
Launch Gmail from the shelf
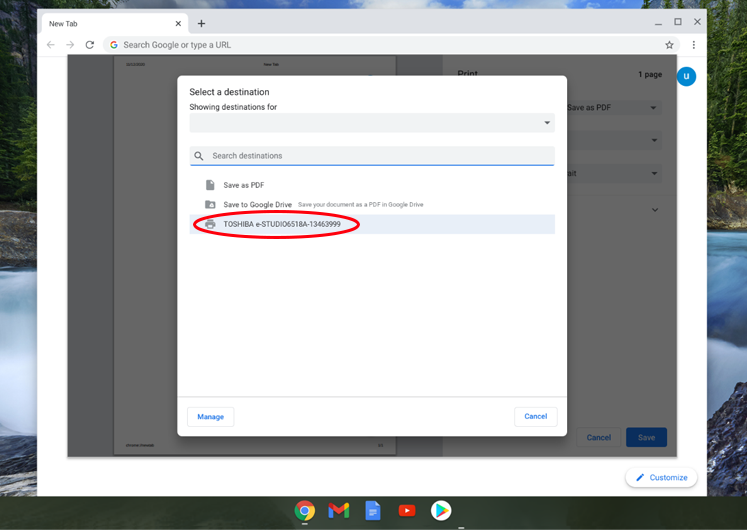[339, 511]
